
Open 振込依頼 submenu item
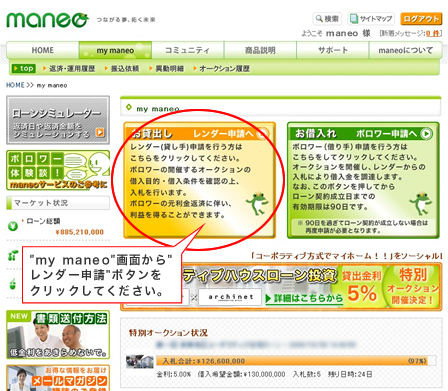[122, 69]
